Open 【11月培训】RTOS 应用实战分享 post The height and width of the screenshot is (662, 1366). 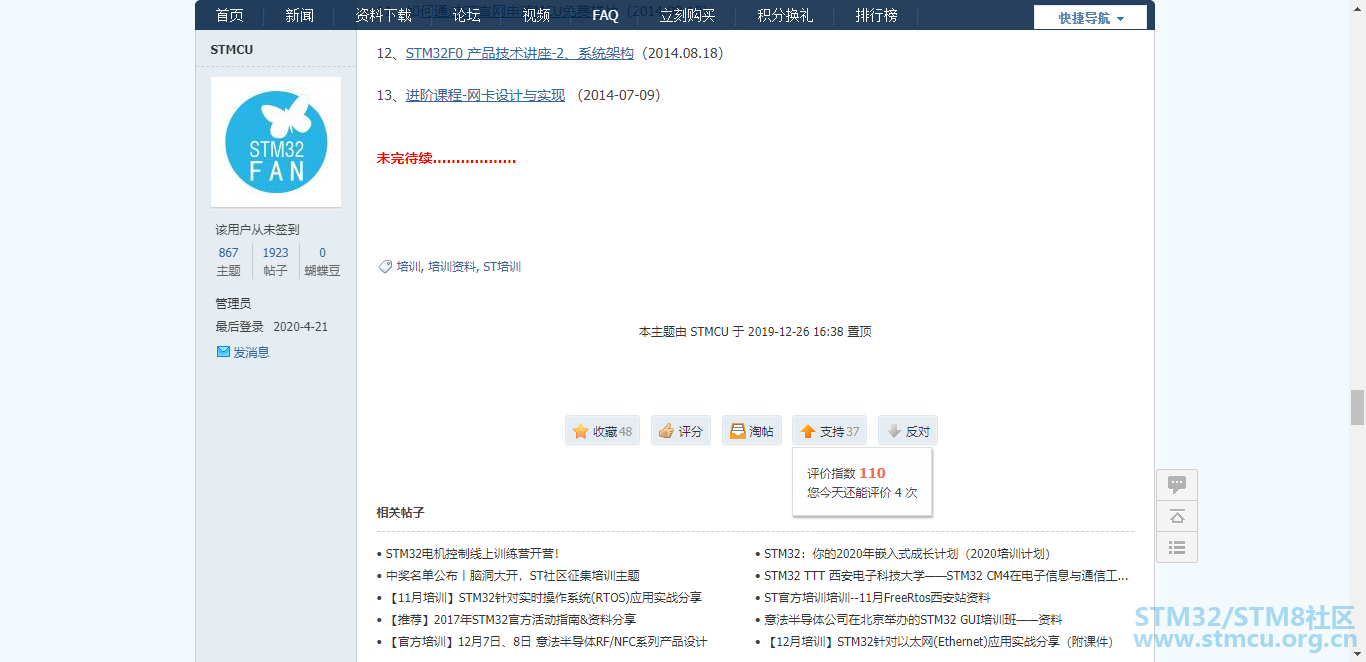544,597
